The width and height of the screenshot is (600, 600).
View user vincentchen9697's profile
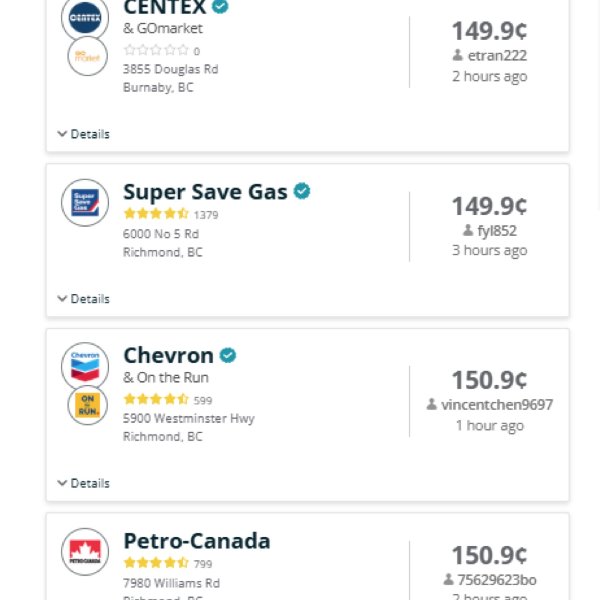[496, 405]
